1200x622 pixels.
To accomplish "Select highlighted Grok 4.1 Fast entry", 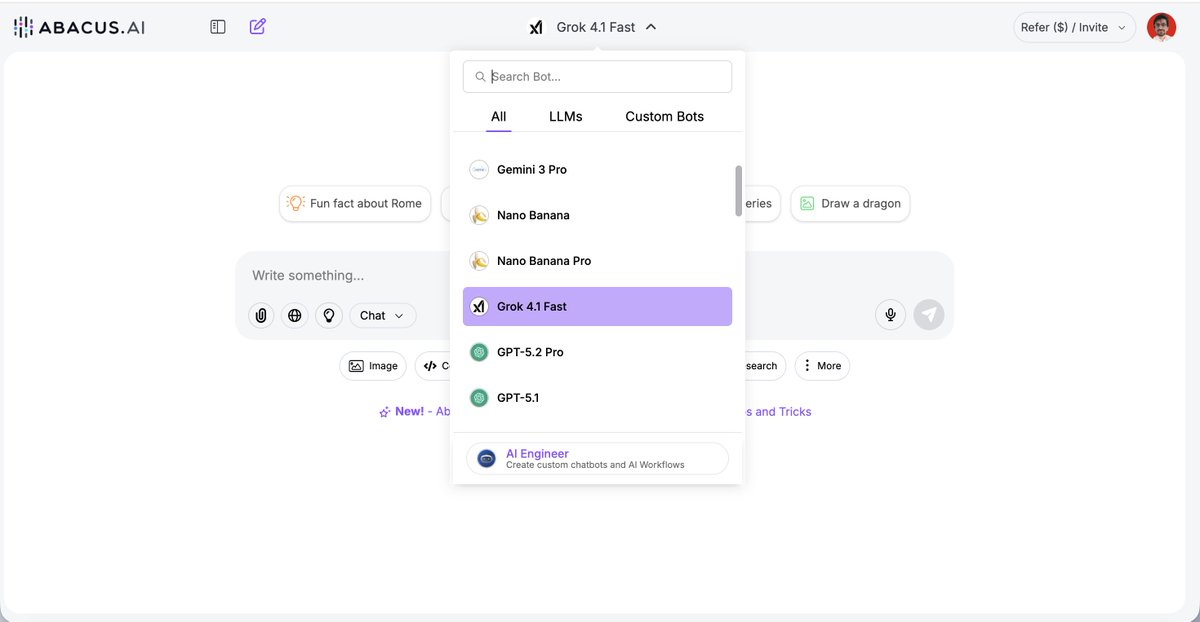I will 597,307.
